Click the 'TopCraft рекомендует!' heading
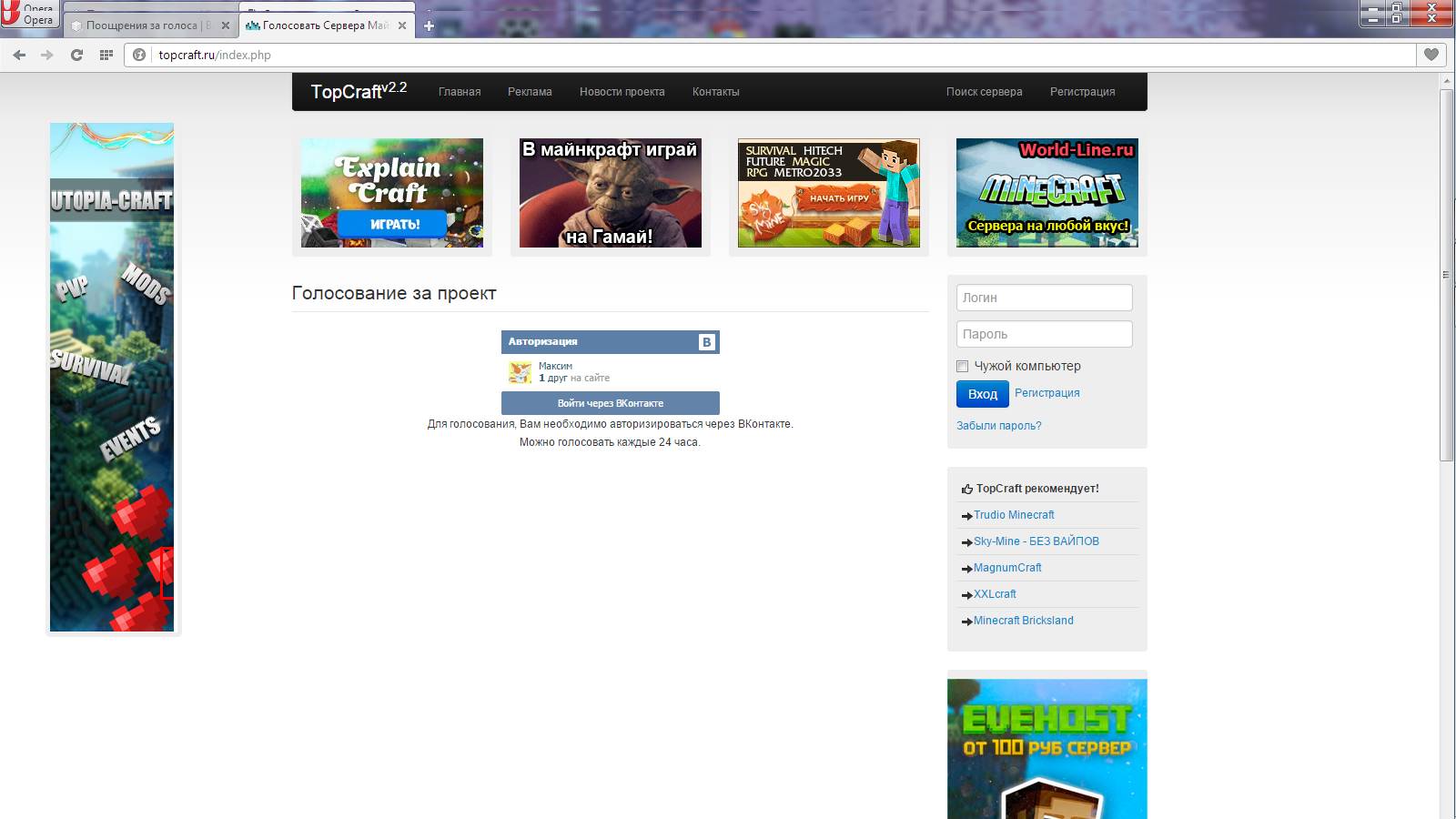Image resolution: width=1456 pixels, height=819 pixels. click(1037, 489)
